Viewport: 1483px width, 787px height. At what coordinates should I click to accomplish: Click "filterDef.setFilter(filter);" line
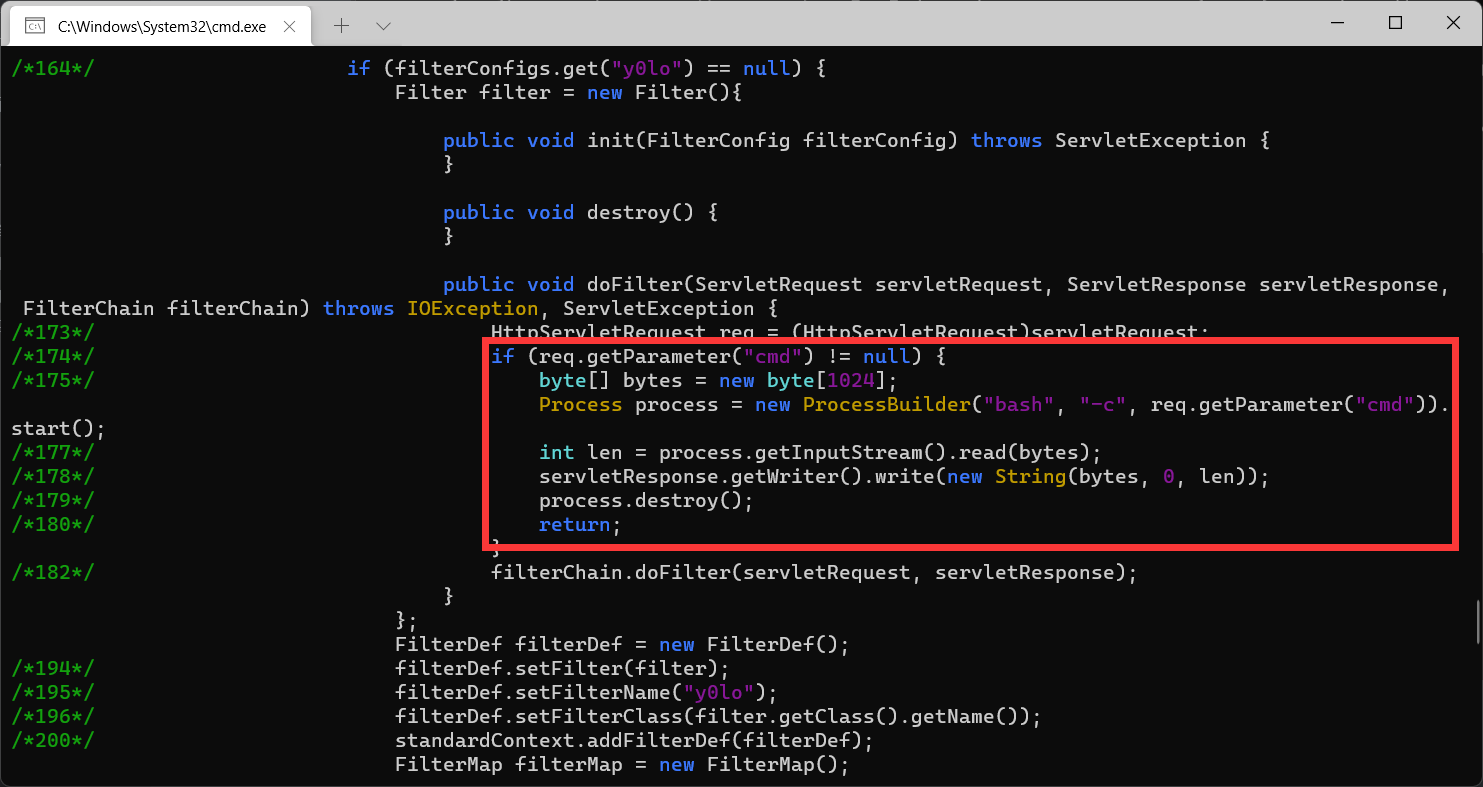click(562, 669)
